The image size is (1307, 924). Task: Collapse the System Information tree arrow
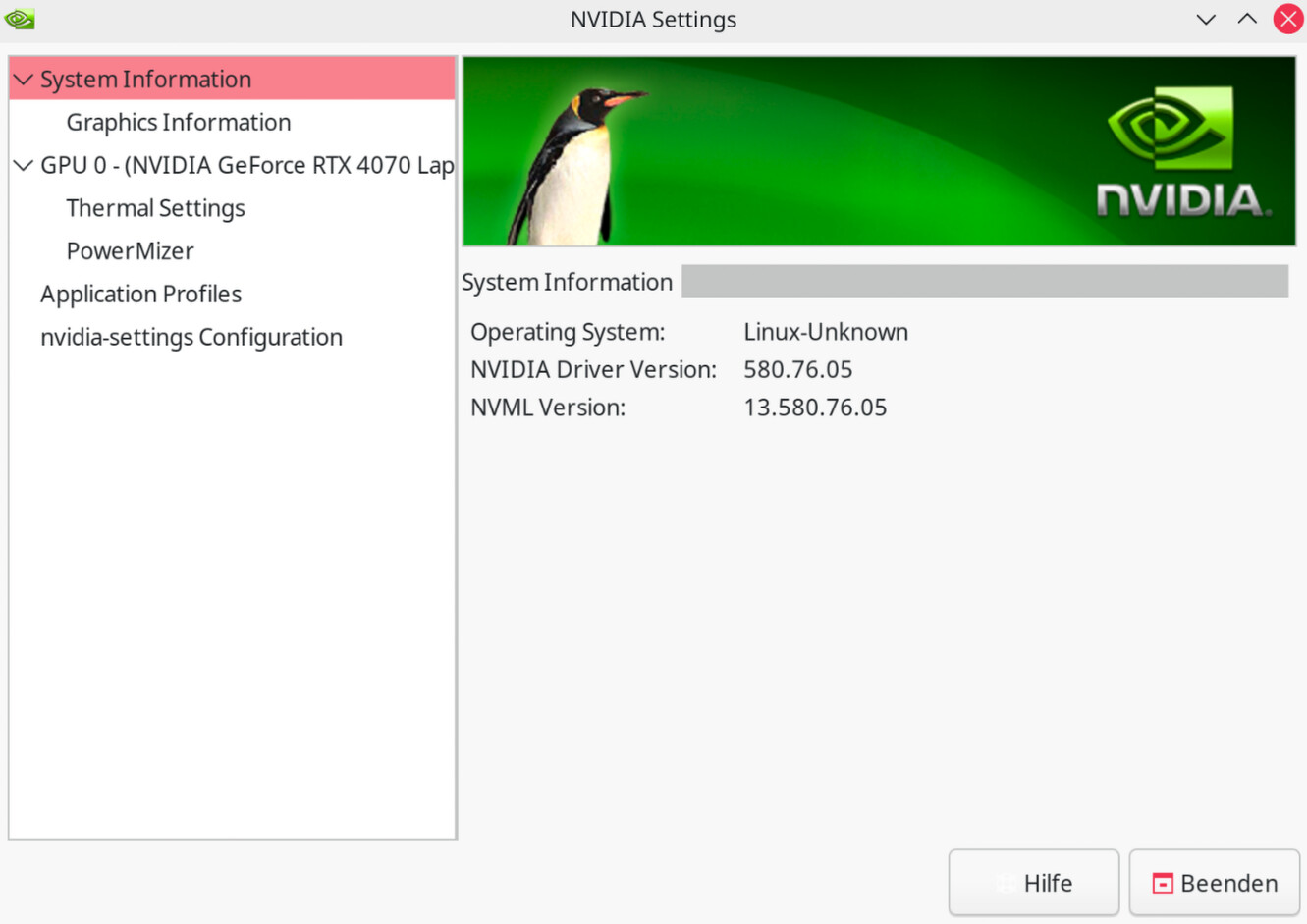[x=23, y=80]
